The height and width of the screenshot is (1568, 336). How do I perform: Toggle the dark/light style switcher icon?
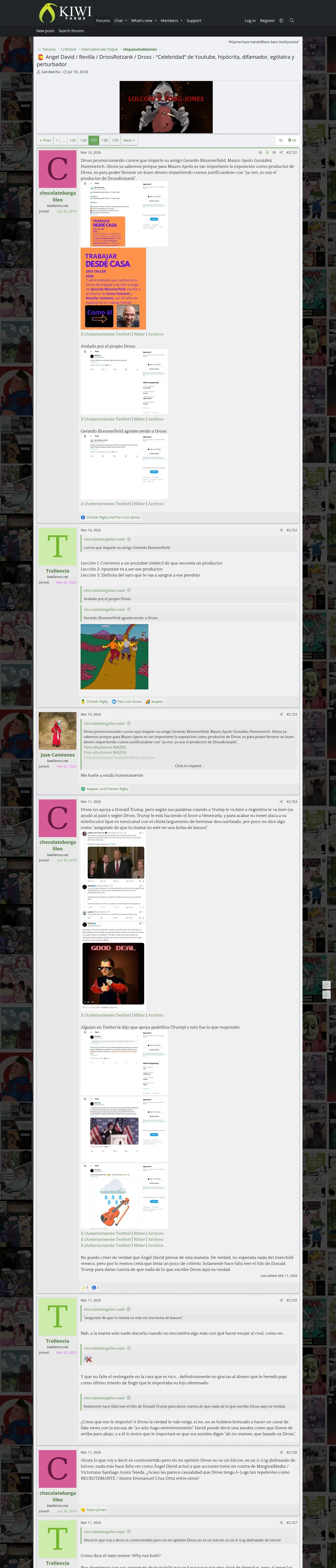[x=281, y=21]
